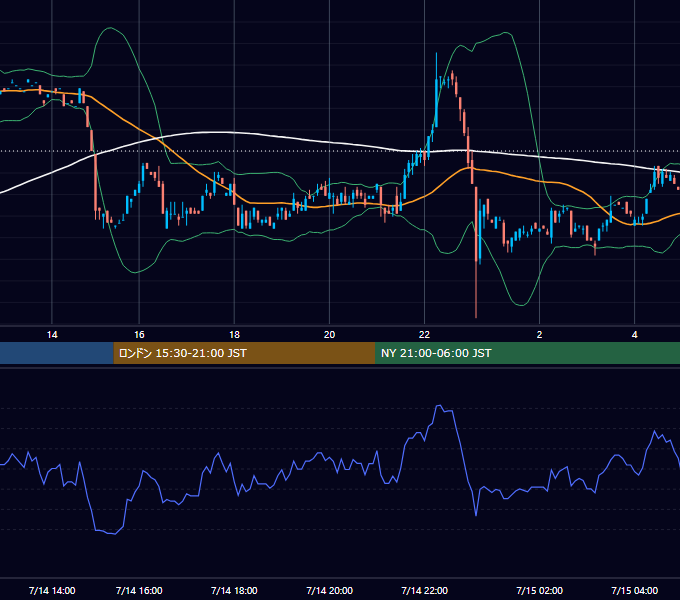The width and height of the screenshot is (680, 600).
Task: Click the 7/15 02:00 indicator axis label
Action: [539, 590]
